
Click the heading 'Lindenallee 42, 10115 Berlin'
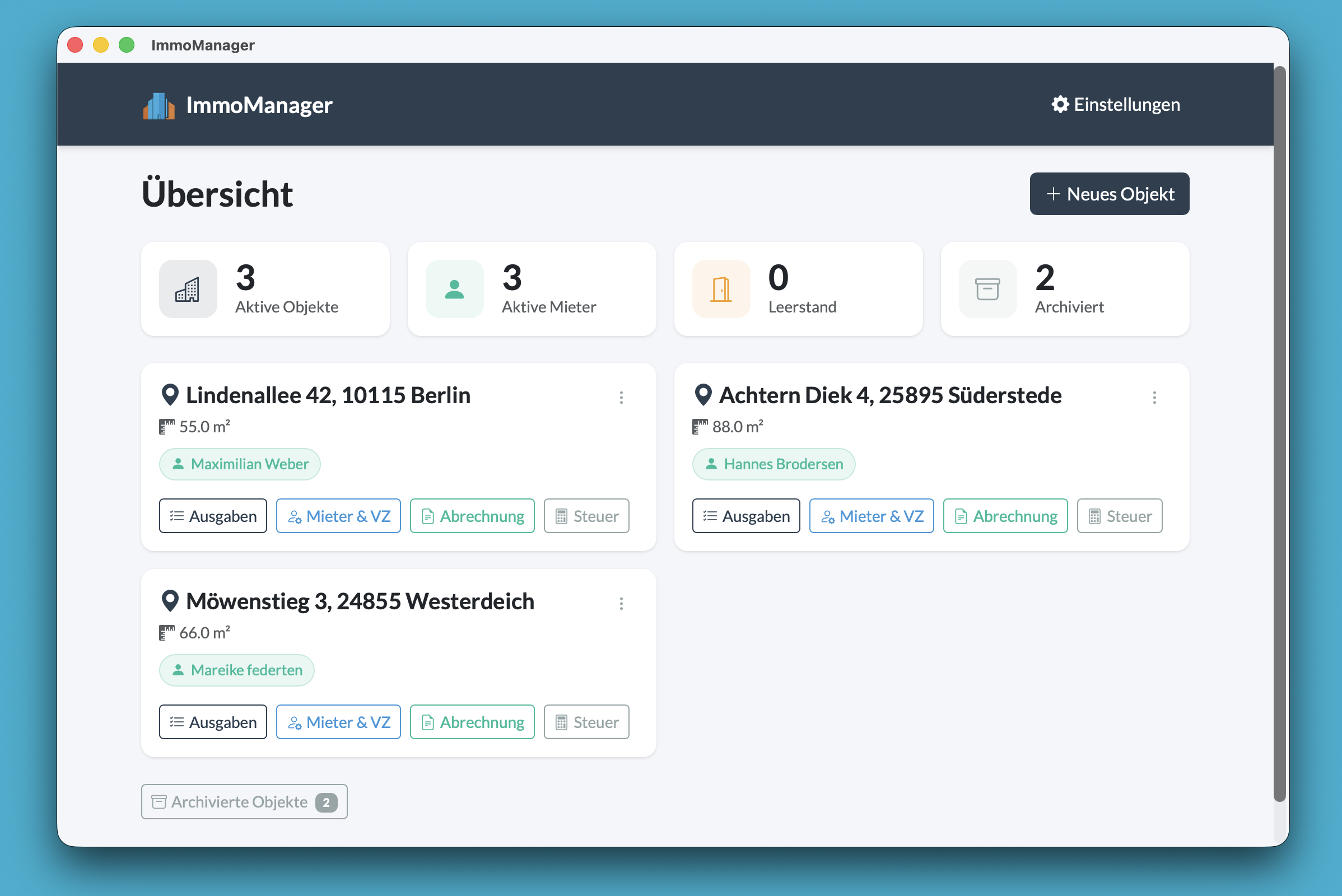tap(328, 395)
